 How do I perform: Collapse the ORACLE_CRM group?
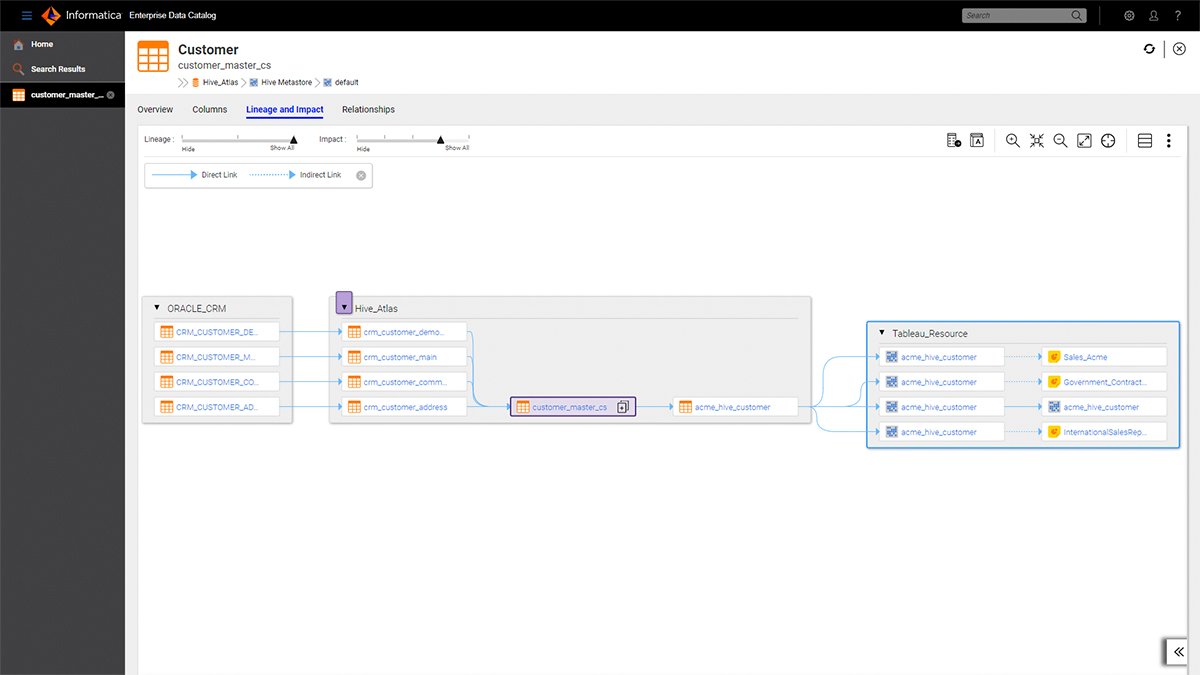(157, 308)
